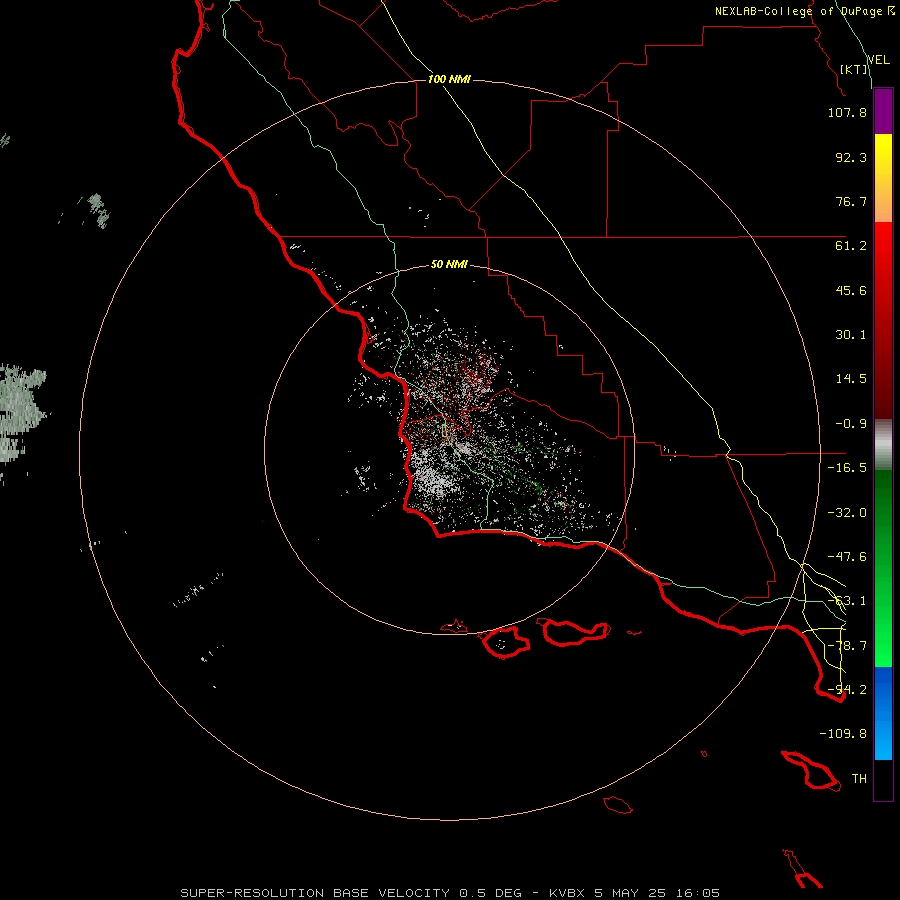Click the 61.2 legend value
Image resolution: width=900 pixels, height=900 pixels.
(x=851, y=246)
